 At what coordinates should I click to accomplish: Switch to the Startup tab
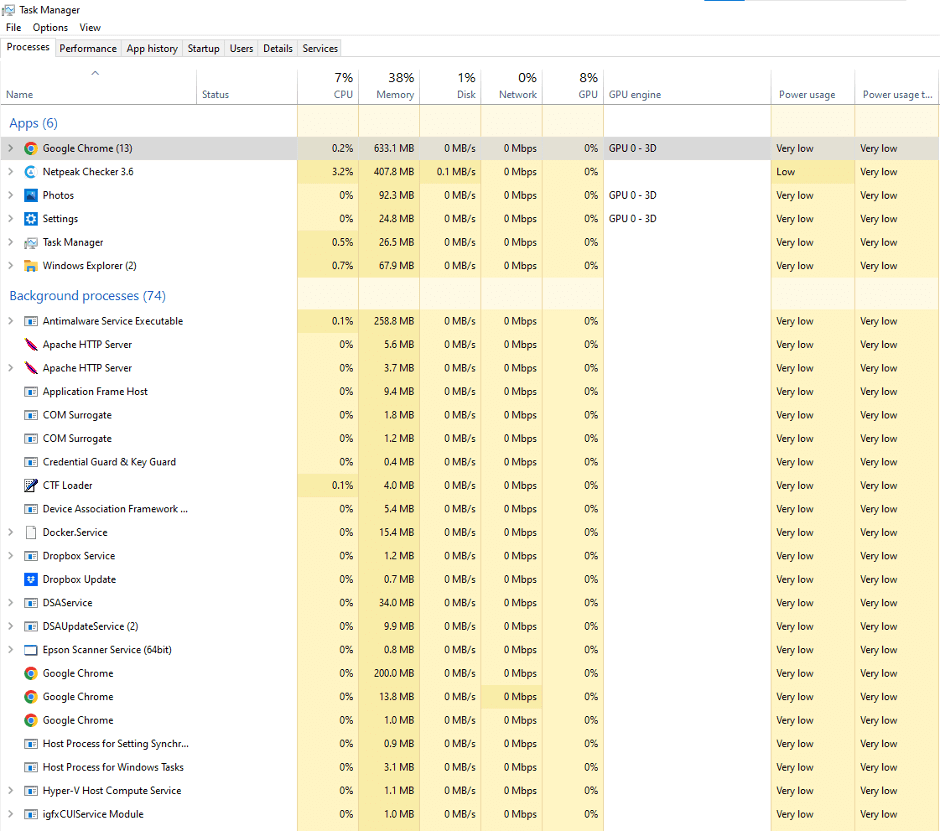(x=203, y=49)
